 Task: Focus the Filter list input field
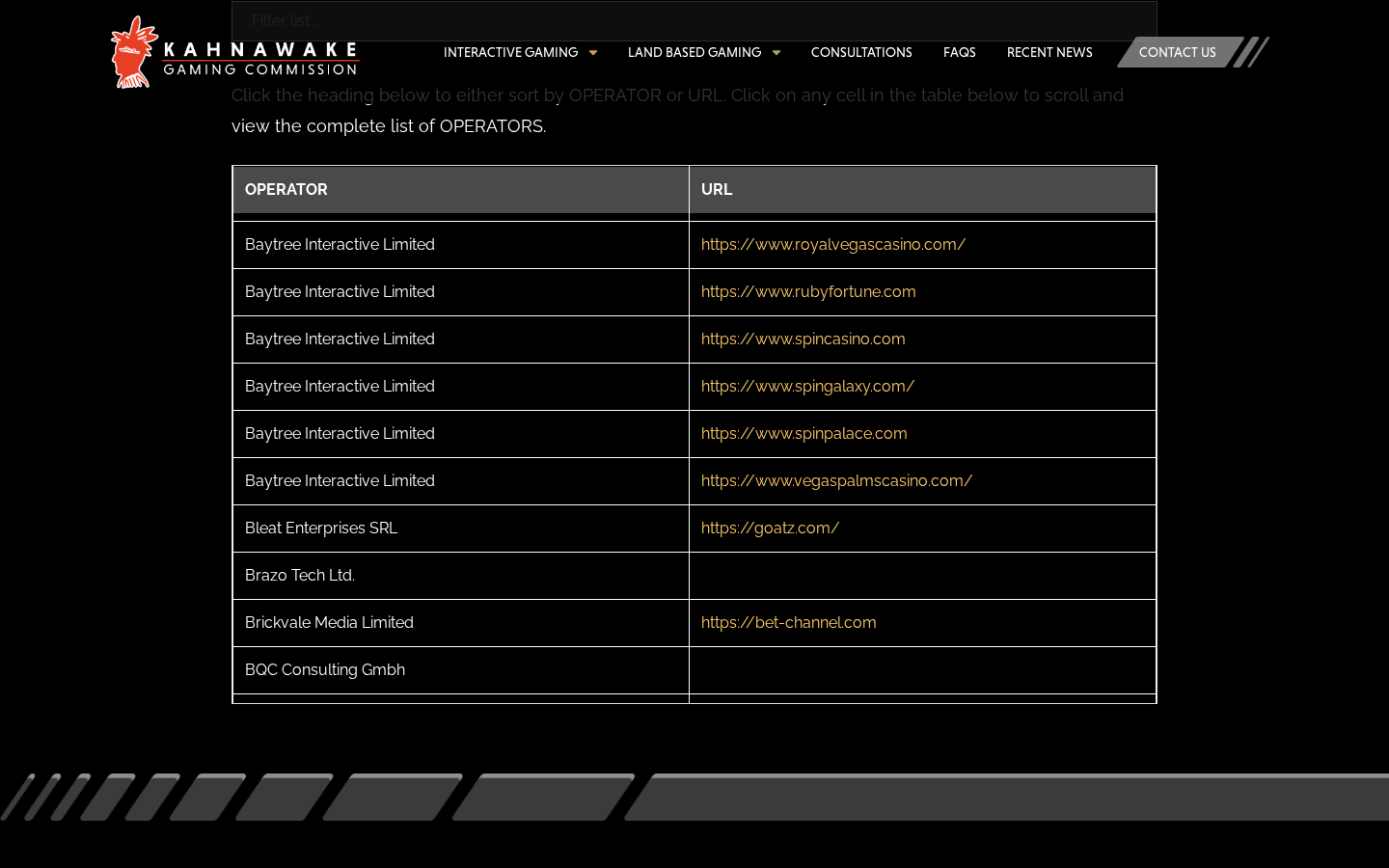[694, 20]
